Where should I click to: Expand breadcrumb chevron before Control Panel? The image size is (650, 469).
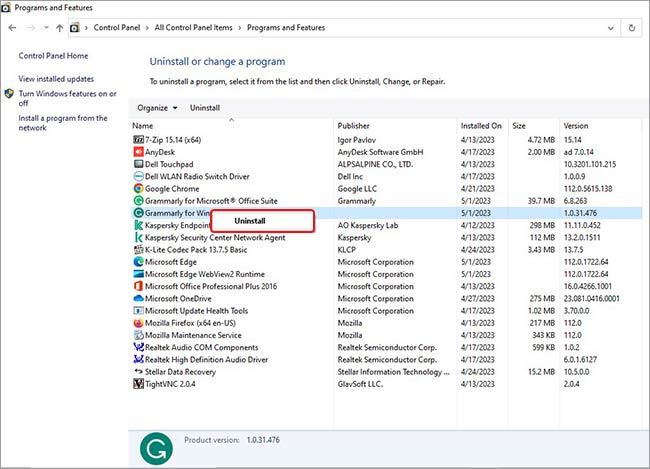(x=86, y=28)
